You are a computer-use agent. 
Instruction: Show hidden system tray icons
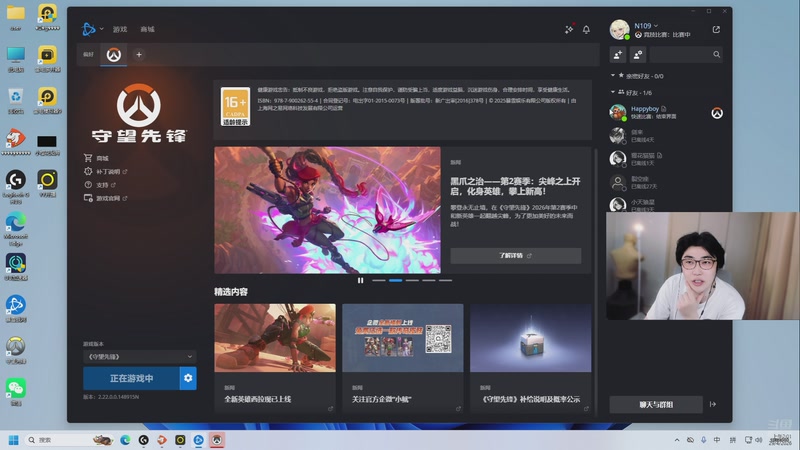click(x=677, y=440)
